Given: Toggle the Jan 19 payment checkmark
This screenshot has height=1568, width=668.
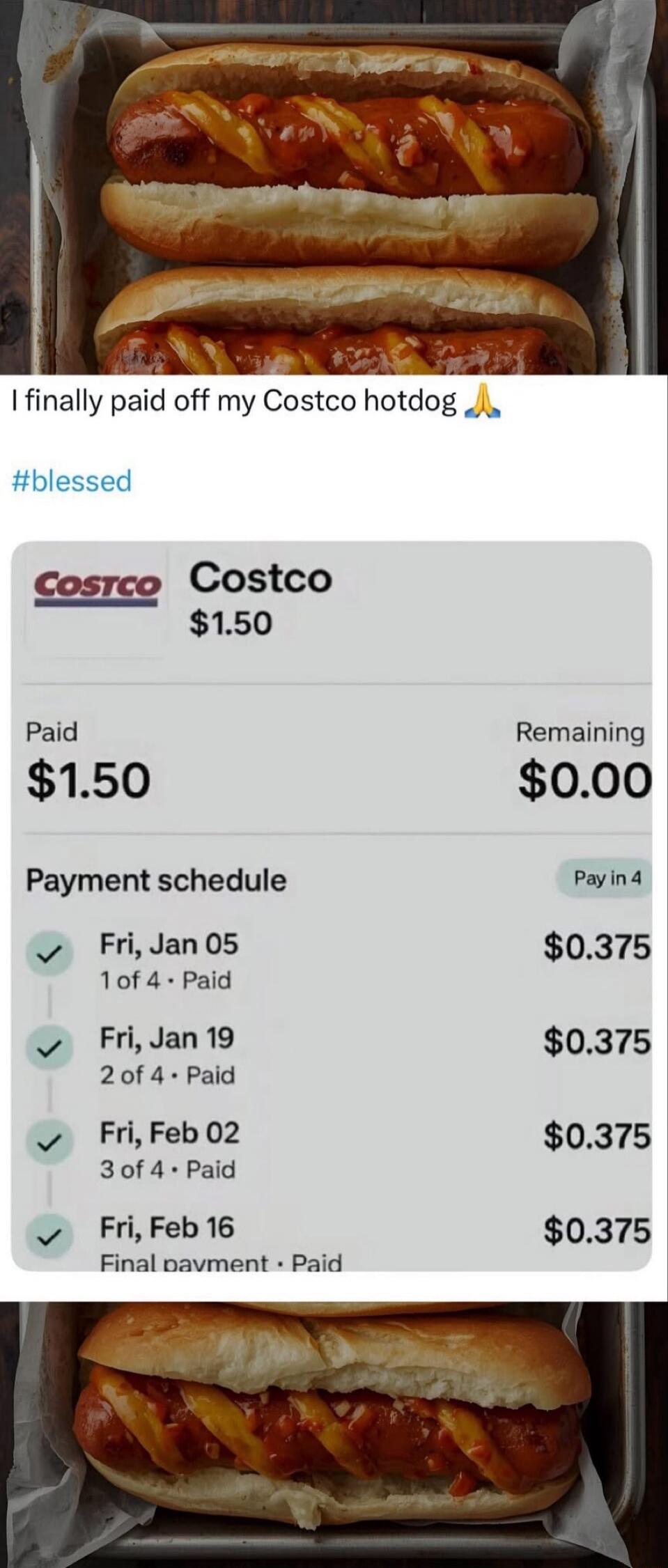Looking at the screenshot, I should coord(49,1048).
